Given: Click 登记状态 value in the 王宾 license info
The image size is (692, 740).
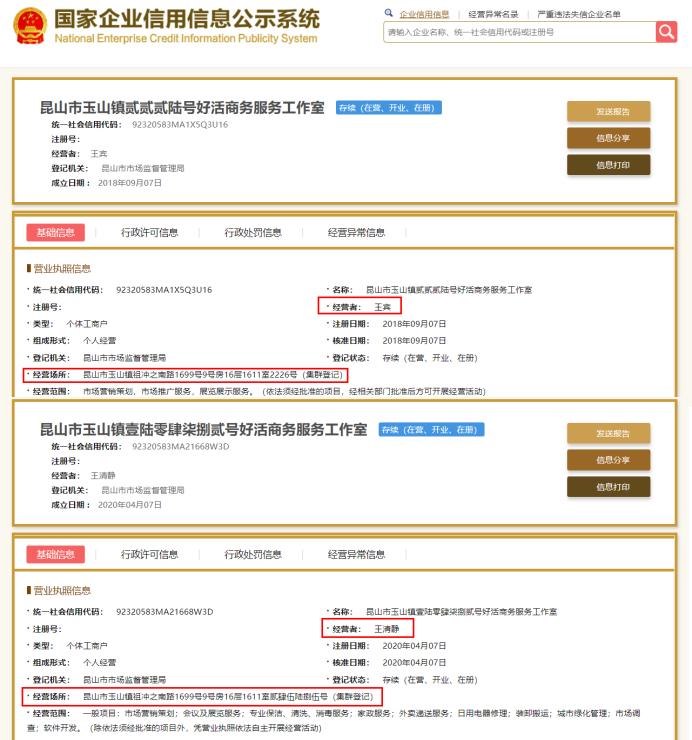Looking at the screenshot, I should tap(430, 358).
